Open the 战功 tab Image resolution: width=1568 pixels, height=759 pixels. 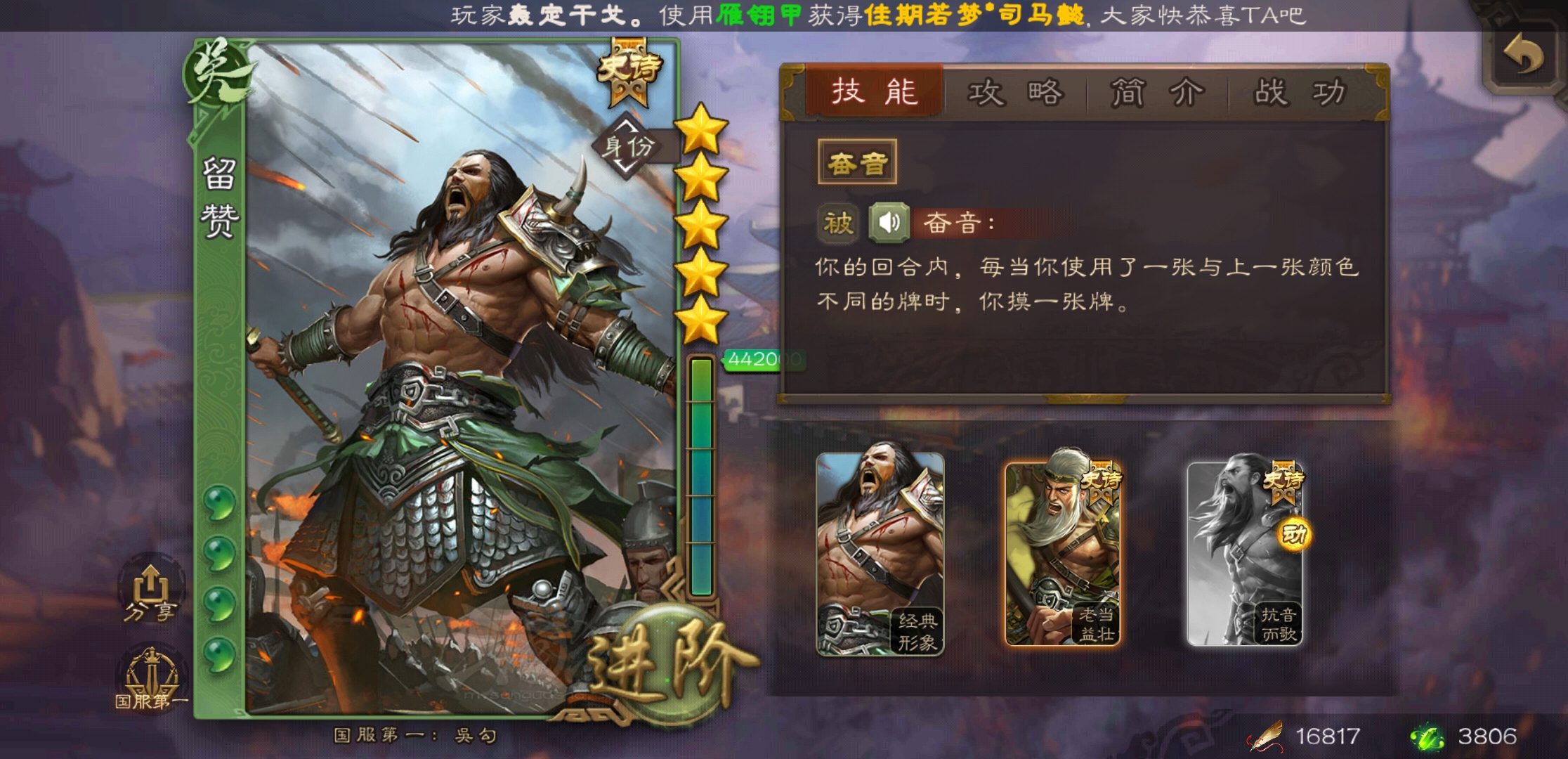pos(1300,93)
